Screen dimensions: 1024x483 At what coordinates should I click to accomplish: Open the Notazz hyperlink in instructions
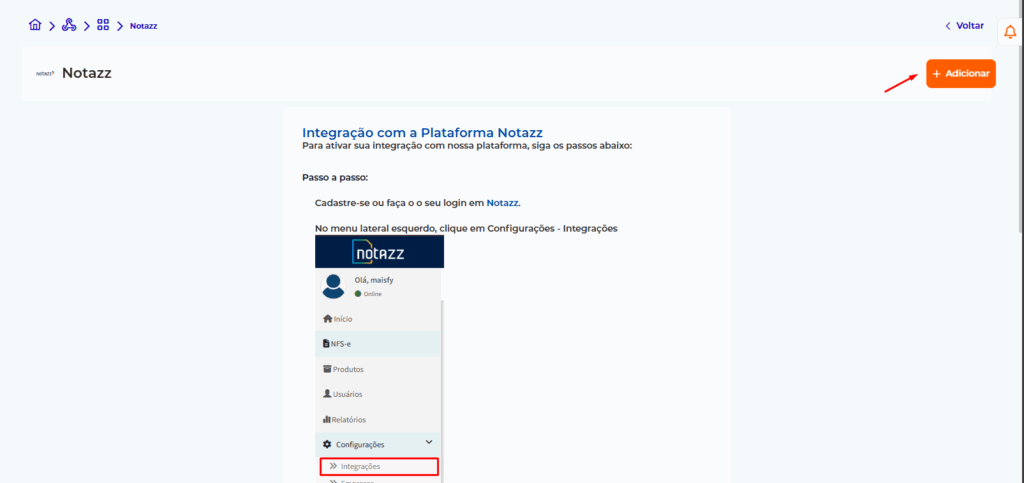click(502, 203)
